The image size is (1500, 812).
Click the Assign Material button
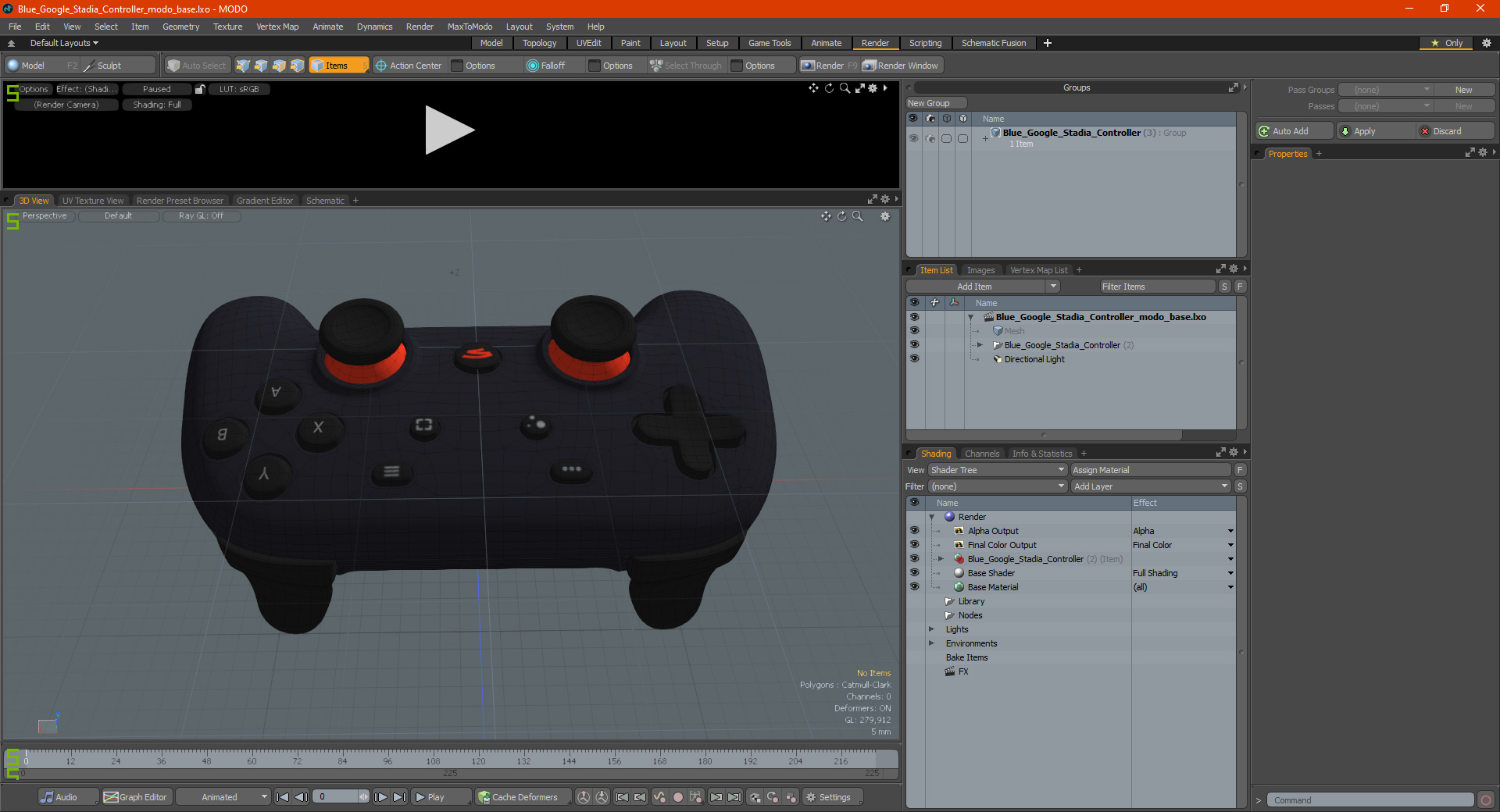click(x=1151, y=470)
